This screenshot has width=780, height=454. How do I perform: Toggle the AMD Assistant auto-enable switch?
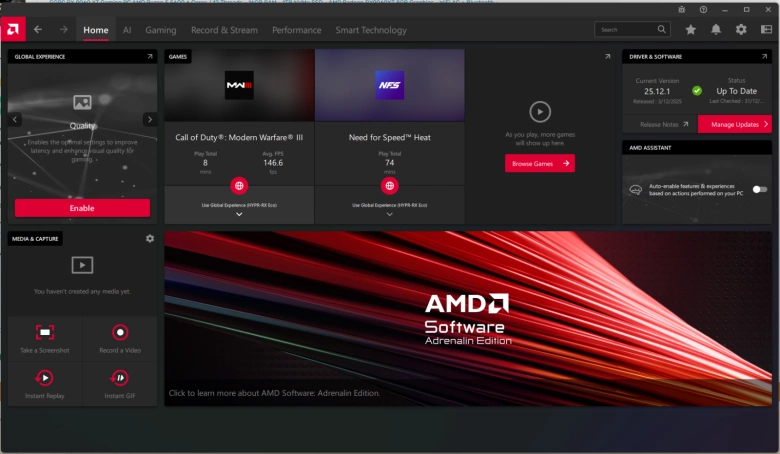point(760,189)
